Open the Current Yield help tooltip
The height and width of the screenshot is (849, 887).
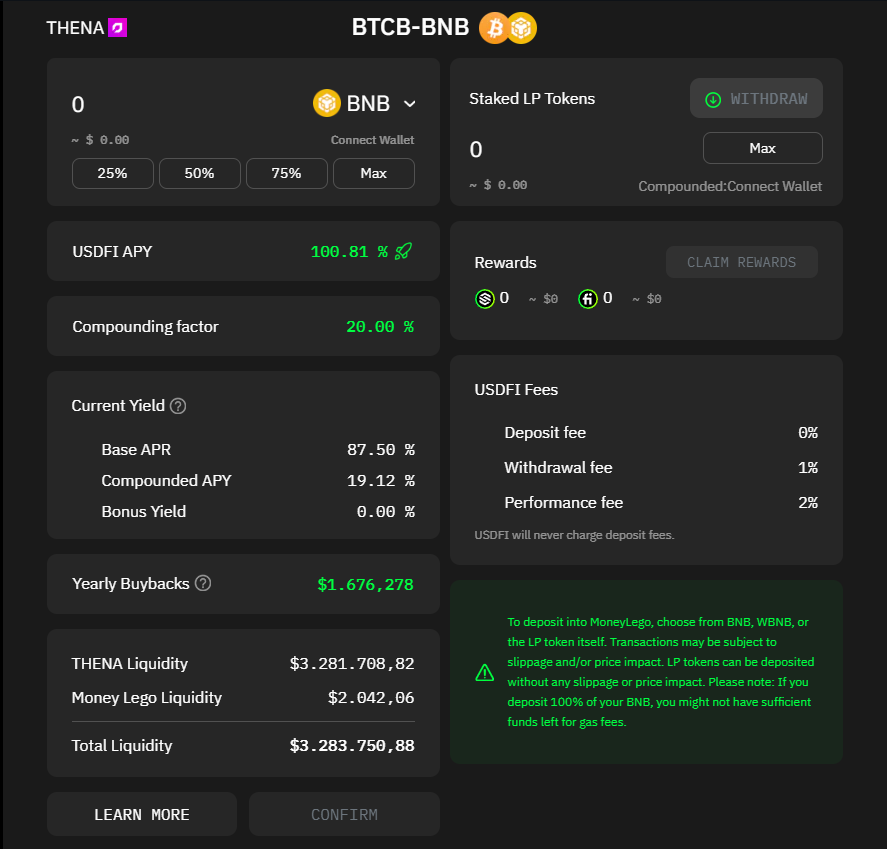(178, 406)
